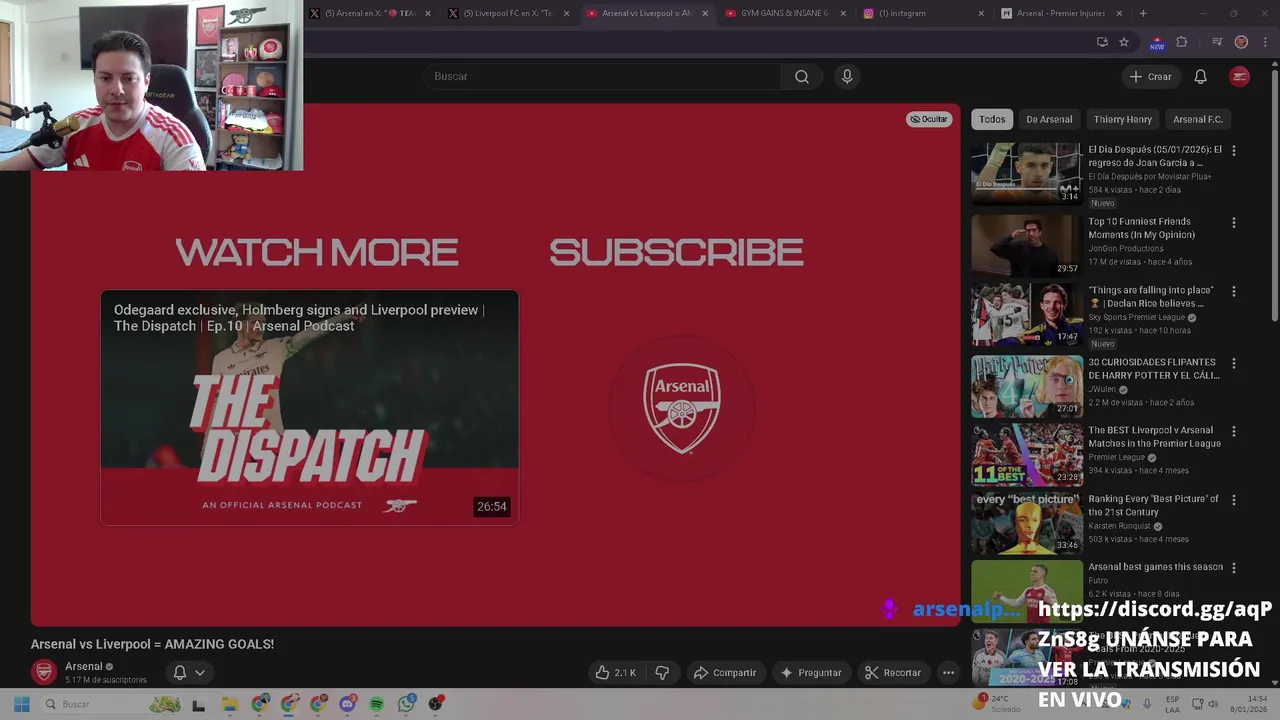Select the Thierry Henry filter chip
This screenshot has width=1280, height=720.
point(1122,119)
